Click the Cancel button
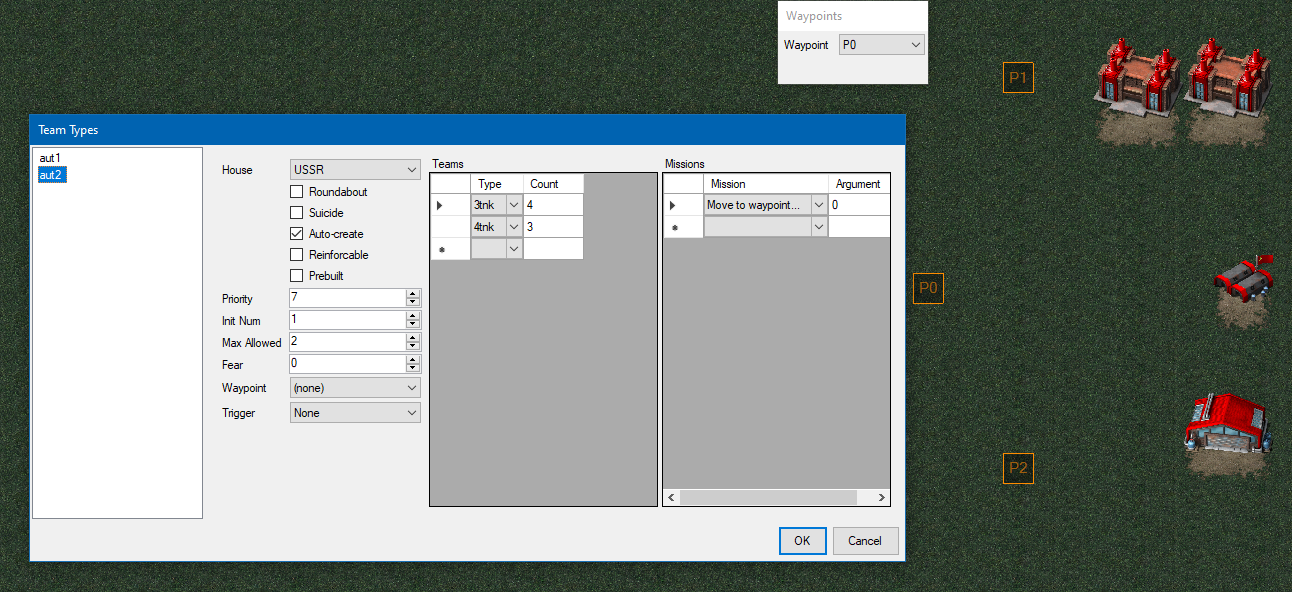Screen dimensions: 1292x592 click(x=865, y=541)
